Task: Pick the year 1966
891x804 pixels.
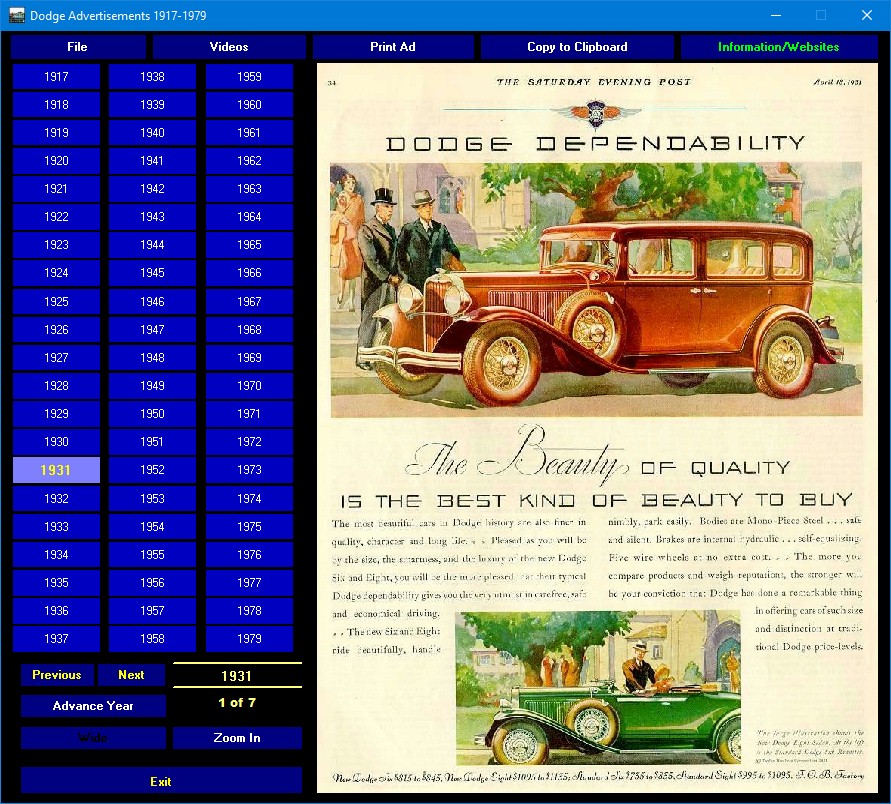Action: point(249,273)
